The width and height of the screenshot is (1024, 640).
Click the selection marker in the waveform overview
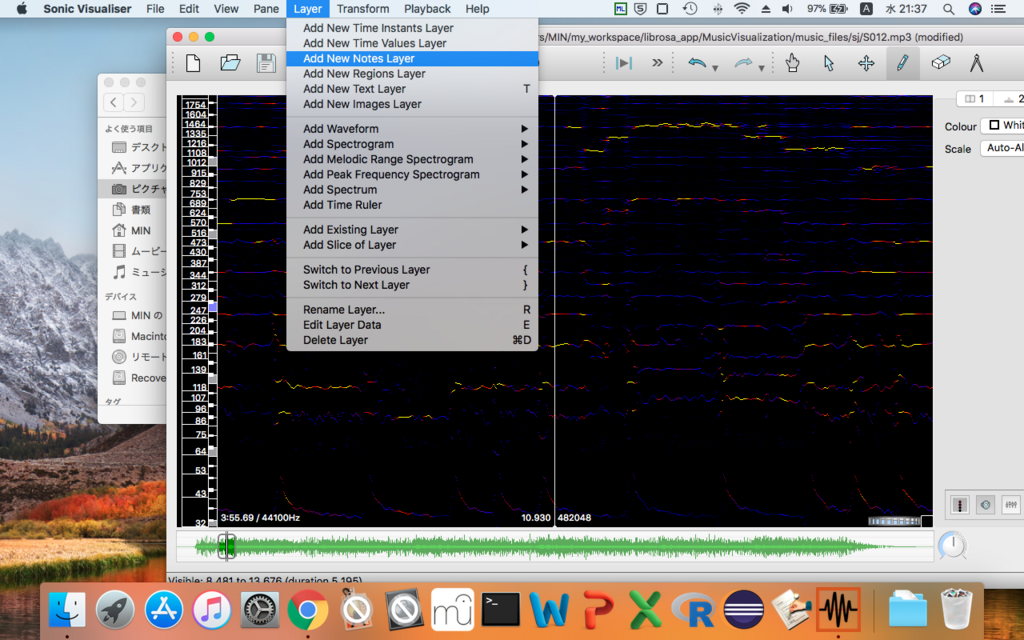pyautogui.click(x=227, y=546)
